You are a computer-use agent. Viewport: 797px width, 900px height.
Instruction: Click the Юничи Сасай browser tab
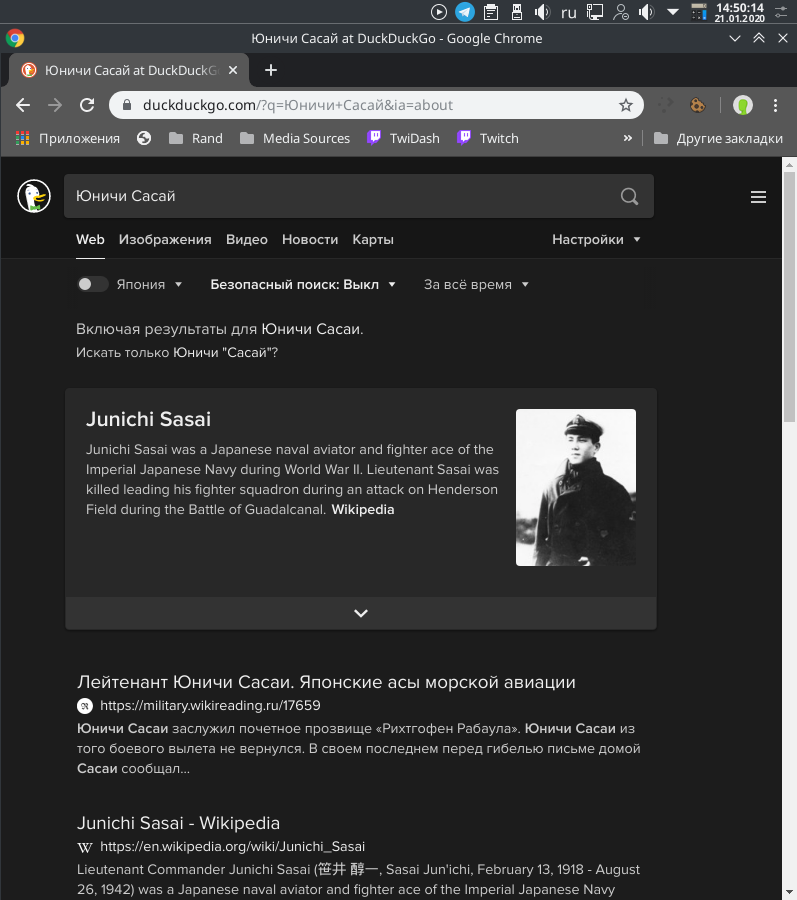click(129, 70)
